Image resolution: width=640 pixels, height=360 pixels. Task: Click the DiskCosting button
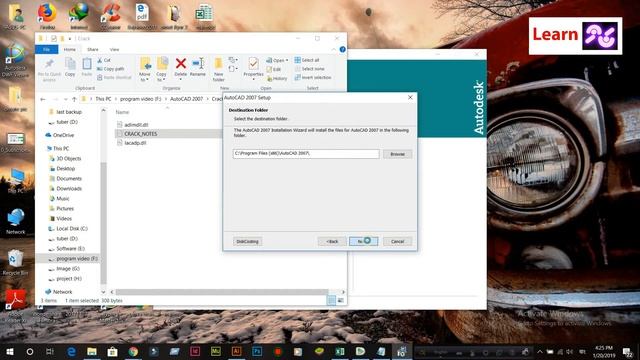click(247, 242)
